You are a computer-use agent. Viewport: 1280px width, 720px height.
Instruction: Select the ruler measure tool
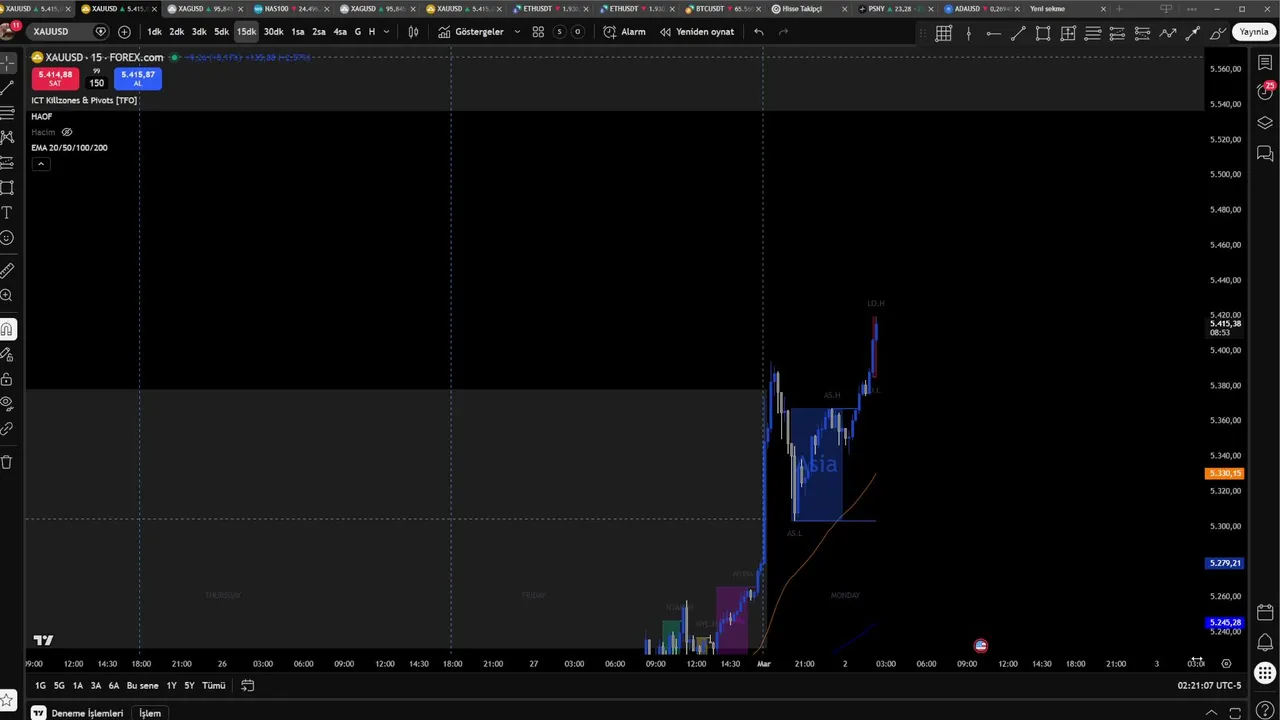coord(7,271)
